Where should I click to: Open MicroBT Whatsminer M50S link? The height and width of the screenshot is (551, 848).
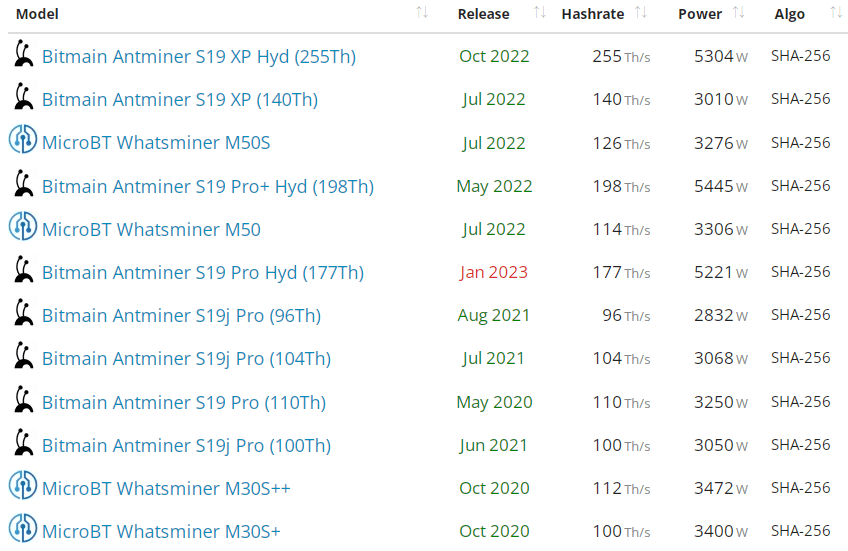pyautogui.click(x=156, y=143)
